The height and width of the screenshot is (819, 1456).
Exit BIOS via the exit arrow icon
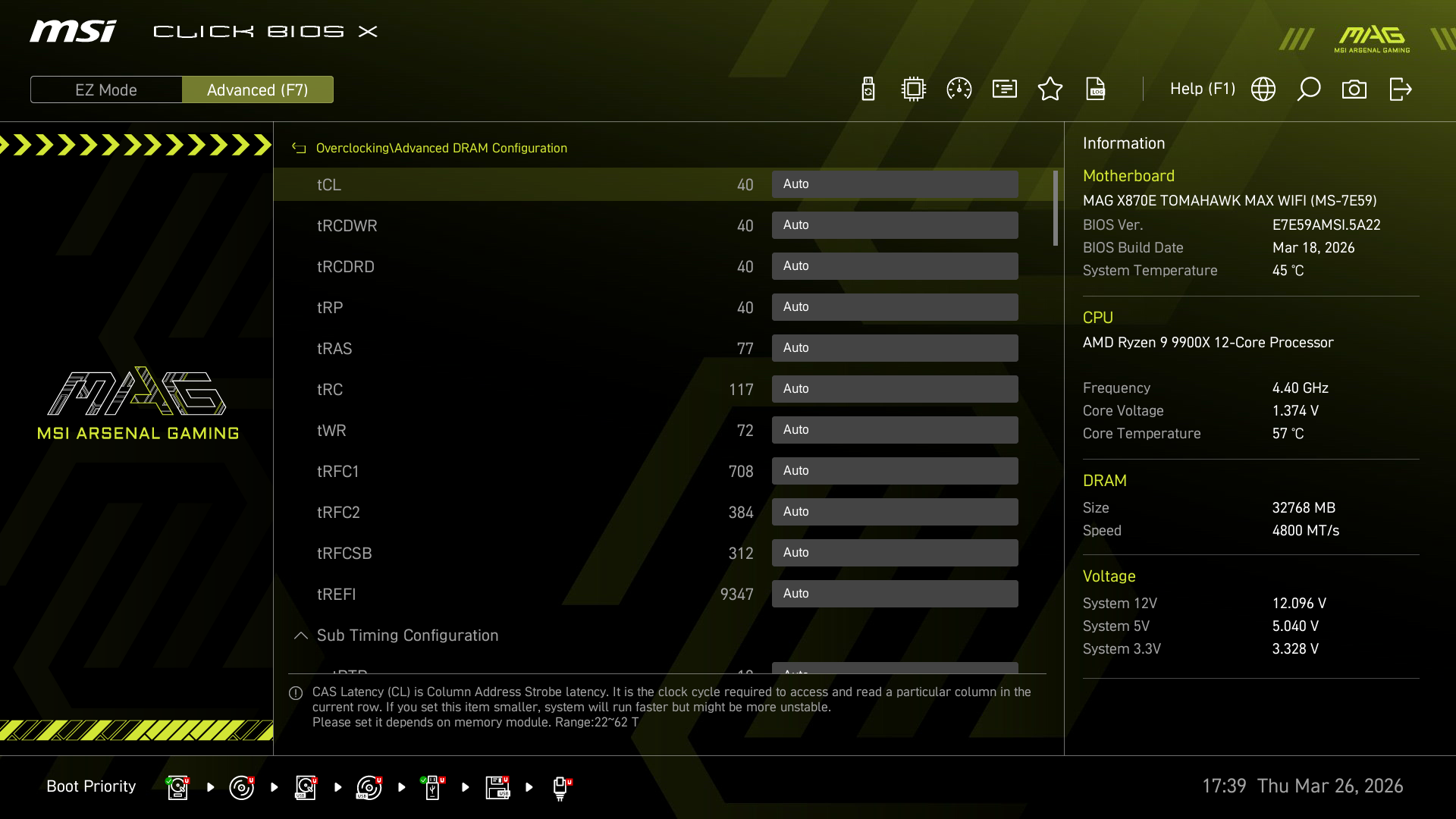1401,89
